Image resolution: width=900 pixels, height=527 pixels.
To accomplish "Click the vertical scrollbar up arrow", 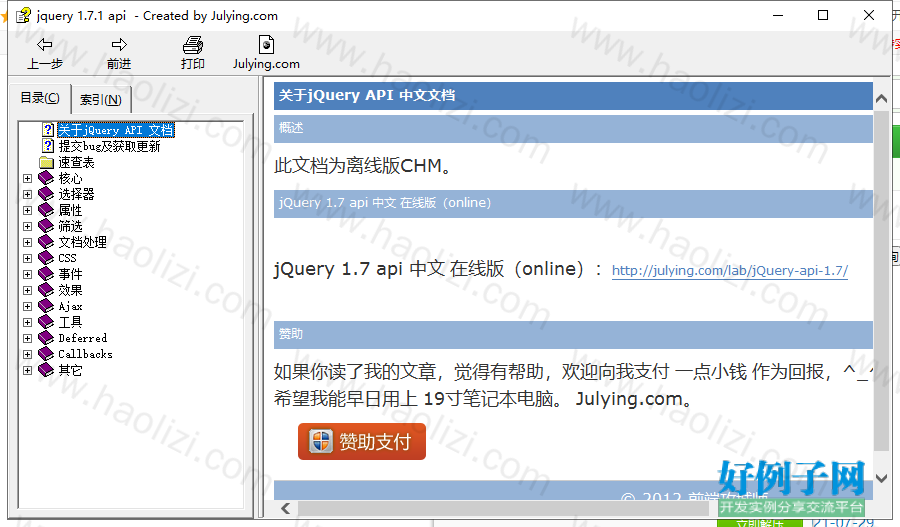I will pyautogui.click(x=882, y=99).
